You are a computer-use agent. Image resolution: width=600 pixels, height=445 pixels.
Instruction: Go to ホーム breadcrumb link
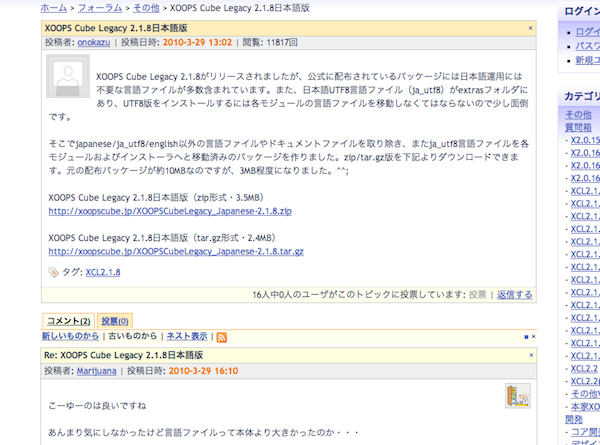tap(54, 8)
